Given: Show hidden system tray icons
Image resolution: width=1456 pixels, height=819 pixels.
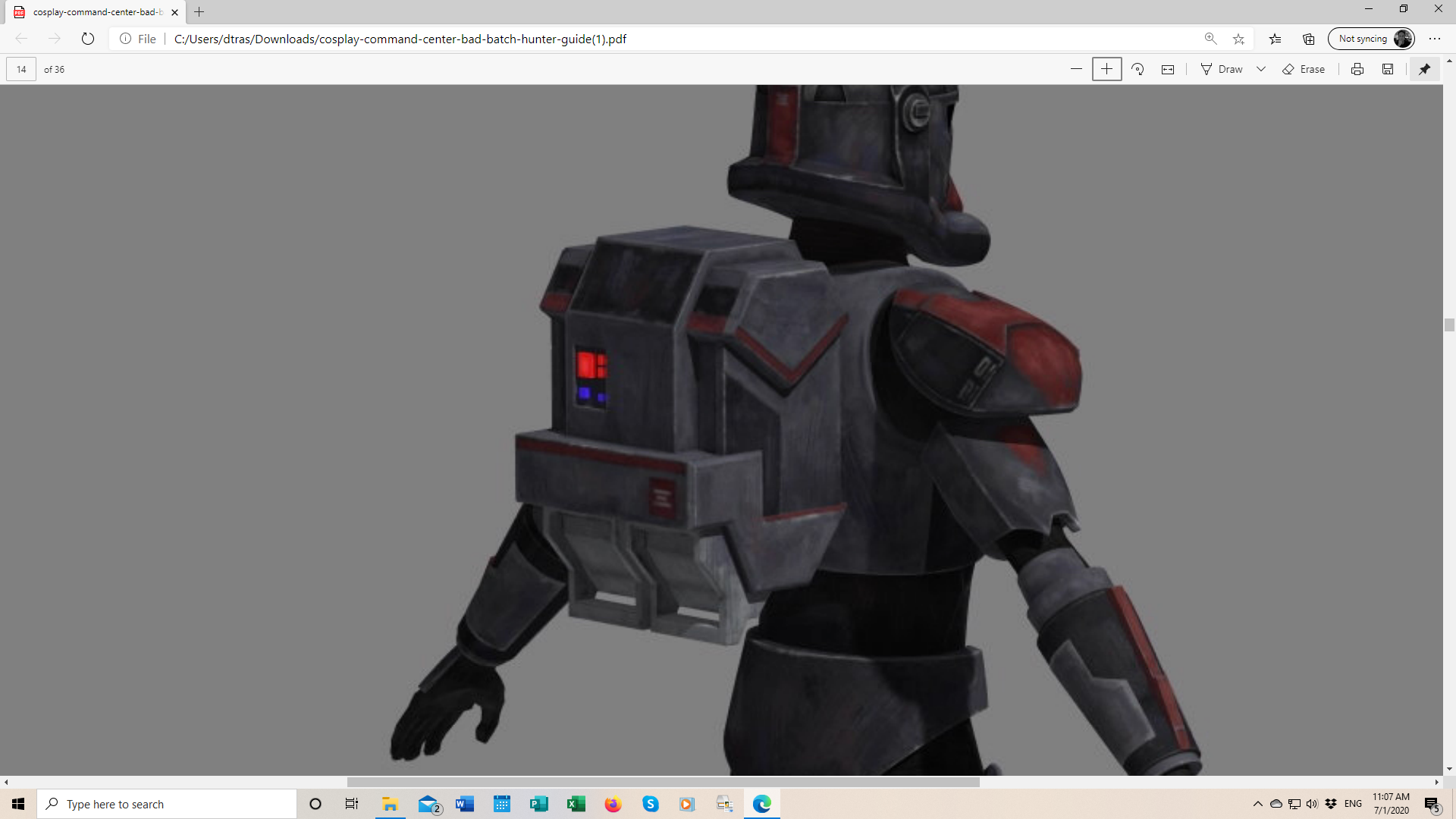Looking at the screenshot, I should click(1258, 804).
